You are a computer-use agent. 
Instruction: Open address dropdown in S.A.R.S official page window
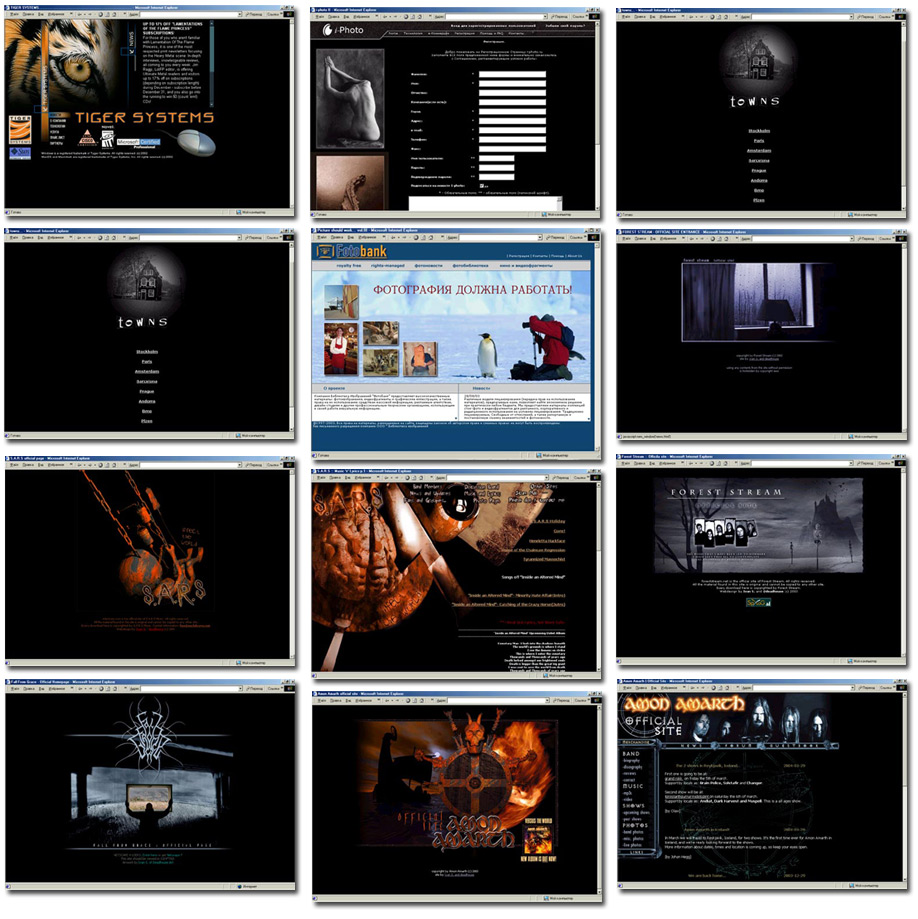coord(240,465)
